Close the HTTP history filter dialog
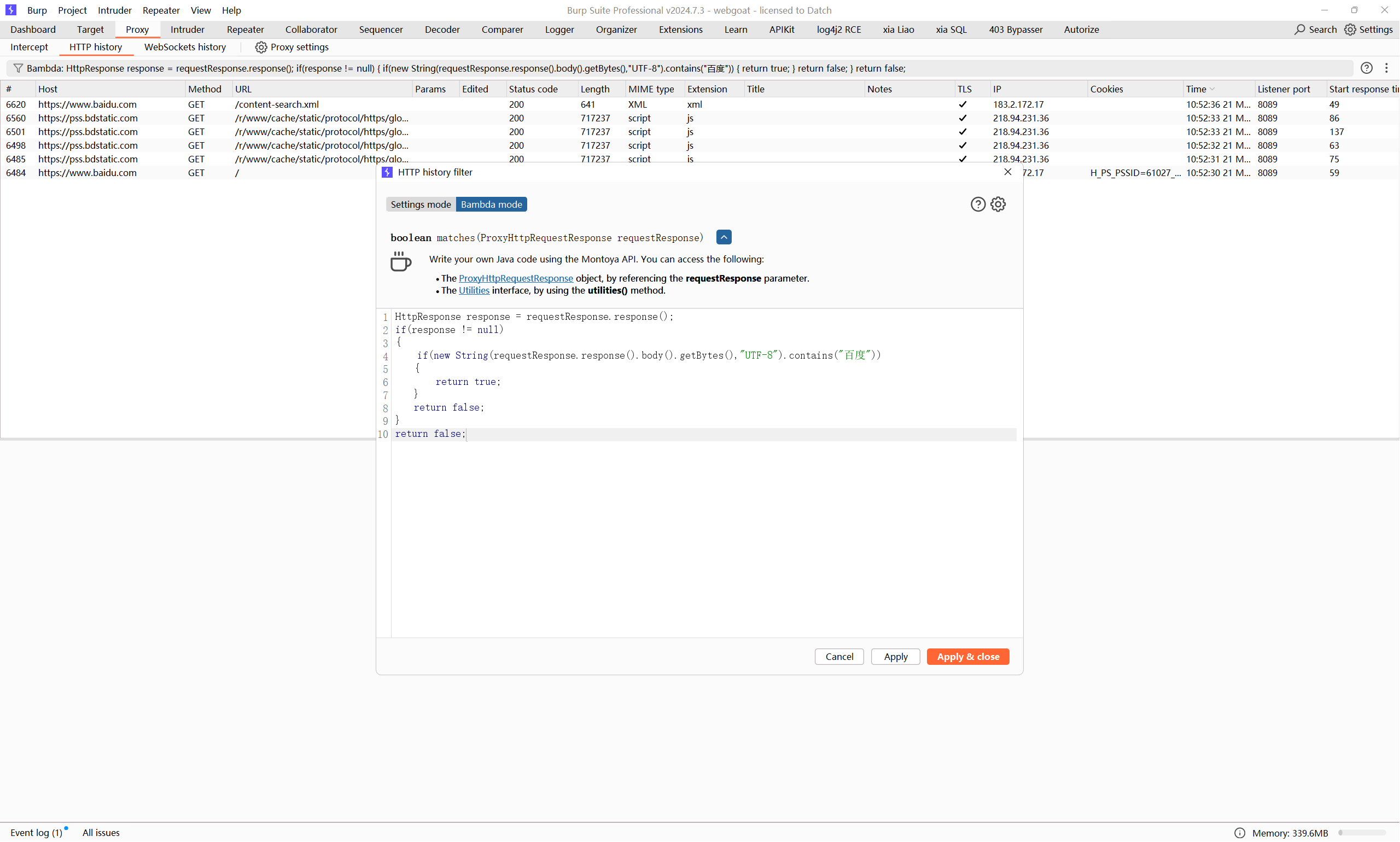 tap(1008, 172)
